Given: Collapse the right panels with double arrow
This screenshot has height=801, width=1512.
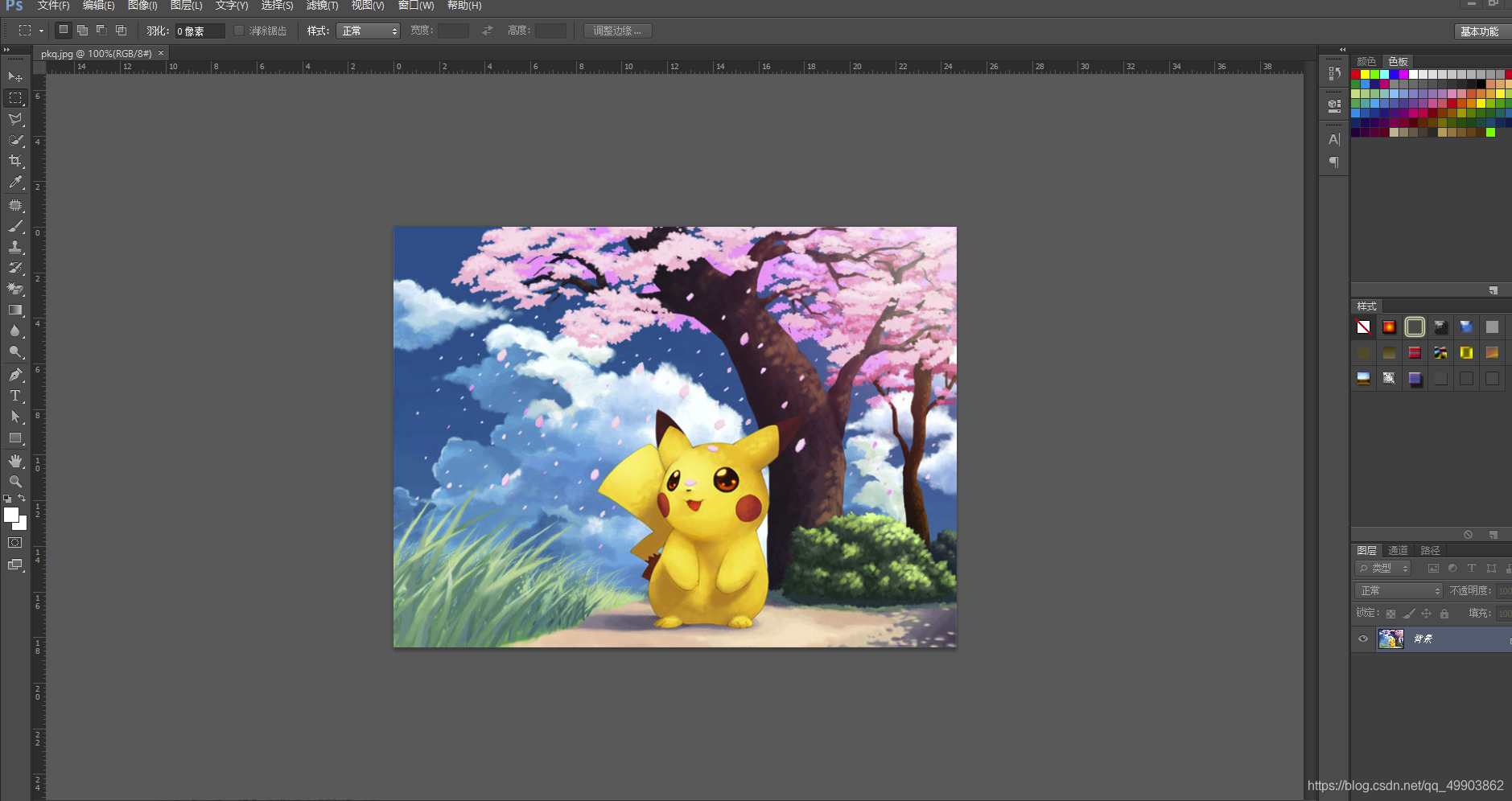Looking at the screenshot, I should click(1342, 50).
